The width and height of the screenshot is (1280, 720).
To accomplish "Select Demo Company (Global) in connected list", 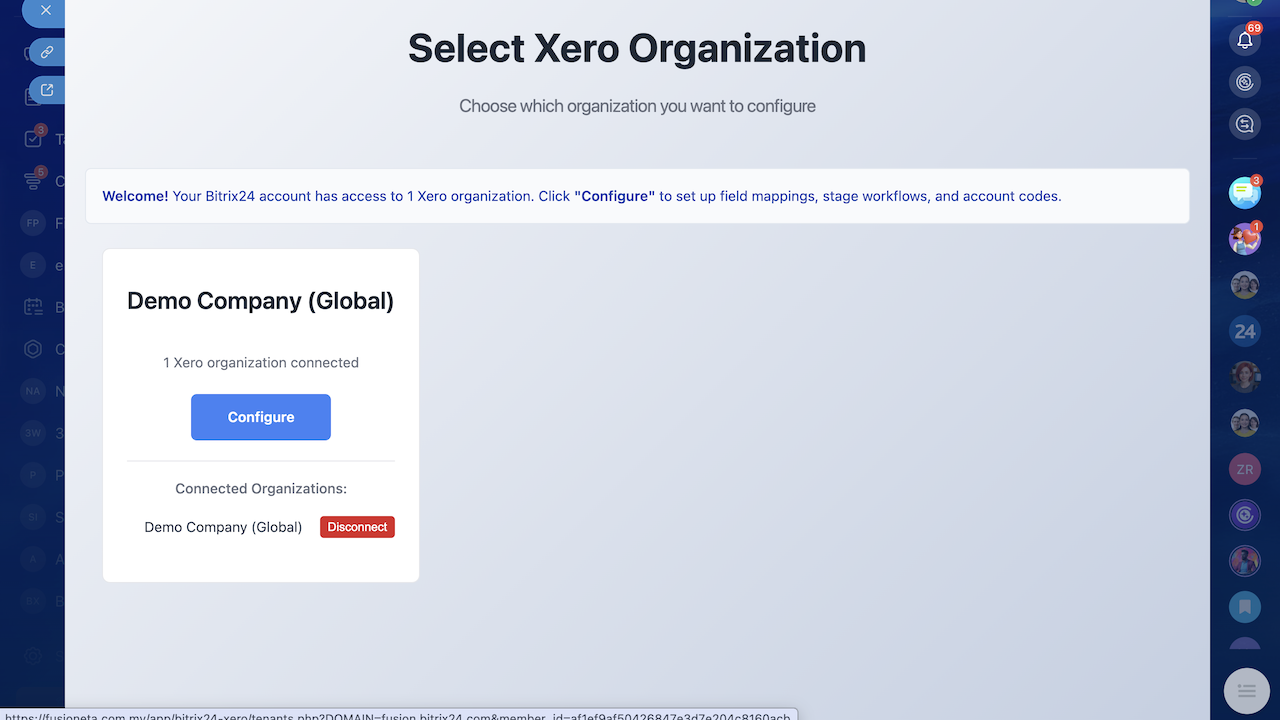I will tap(223, 527).
